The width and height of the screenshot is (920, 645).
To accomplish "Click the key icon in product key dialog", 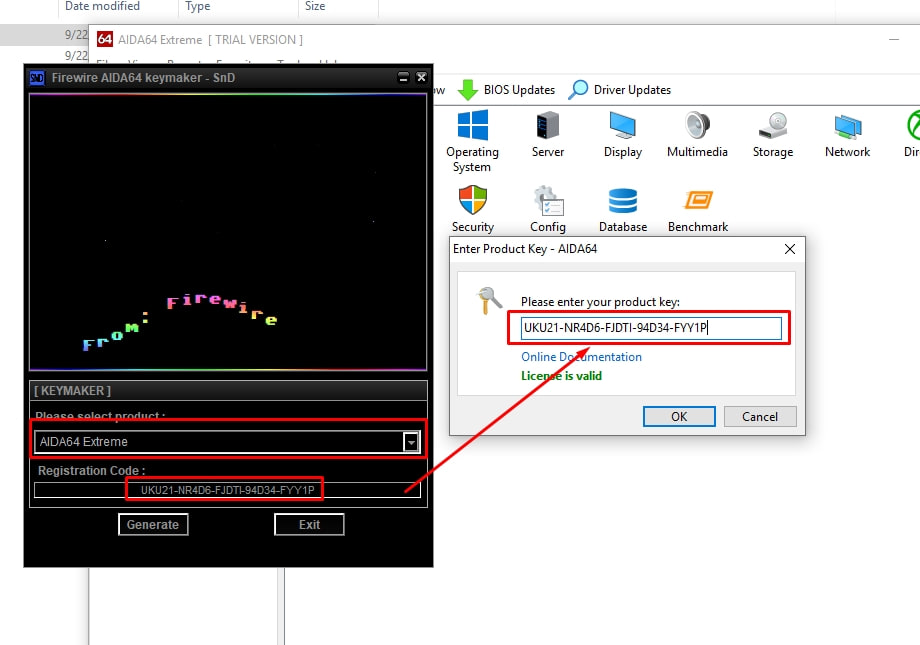I will [488, 300].
